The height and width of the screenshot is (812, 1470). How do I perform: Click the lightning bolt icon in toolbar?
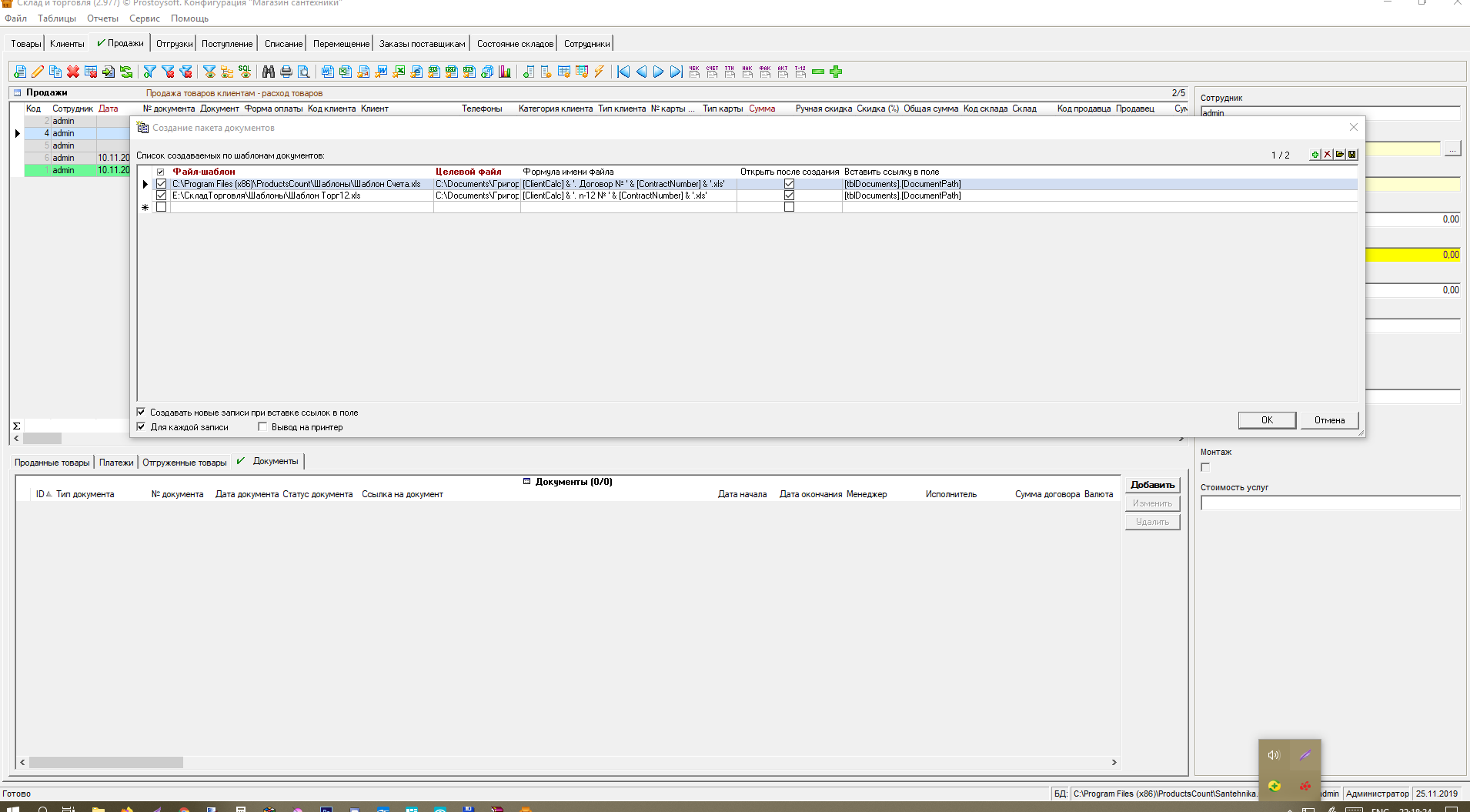tap(600, 72)
